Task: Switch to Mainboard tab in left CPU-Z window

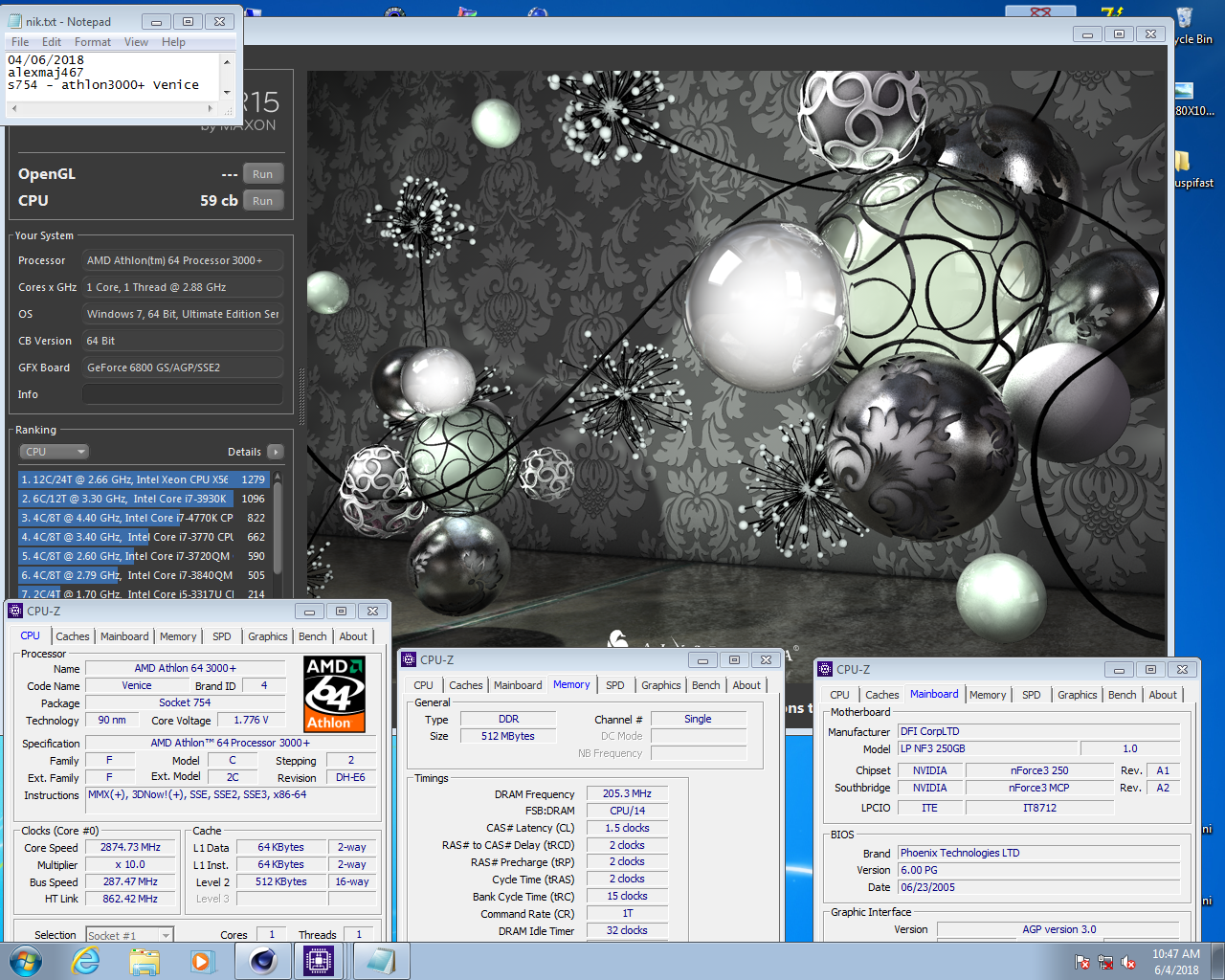Action: (x=124, y=636)
